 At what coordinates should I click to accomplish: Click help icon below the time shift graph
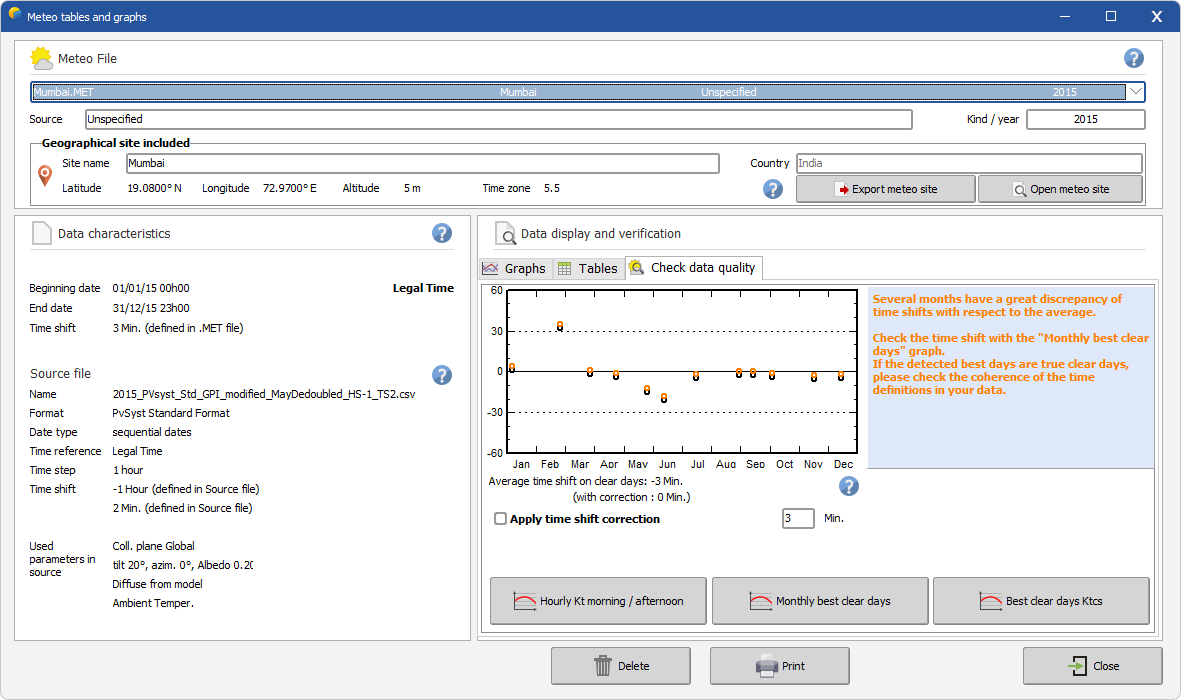(x=848, y=486)
